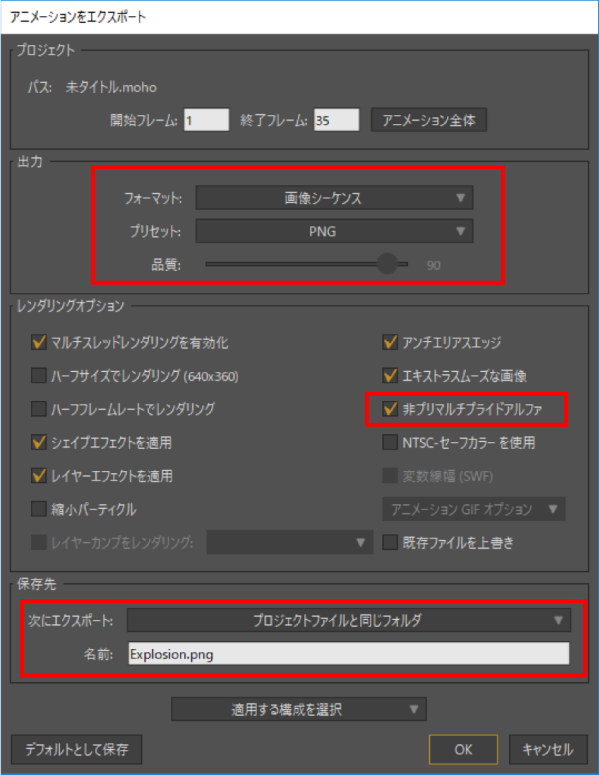Toggle エキストラスムーズな画像 checkbox

point(391,376)
